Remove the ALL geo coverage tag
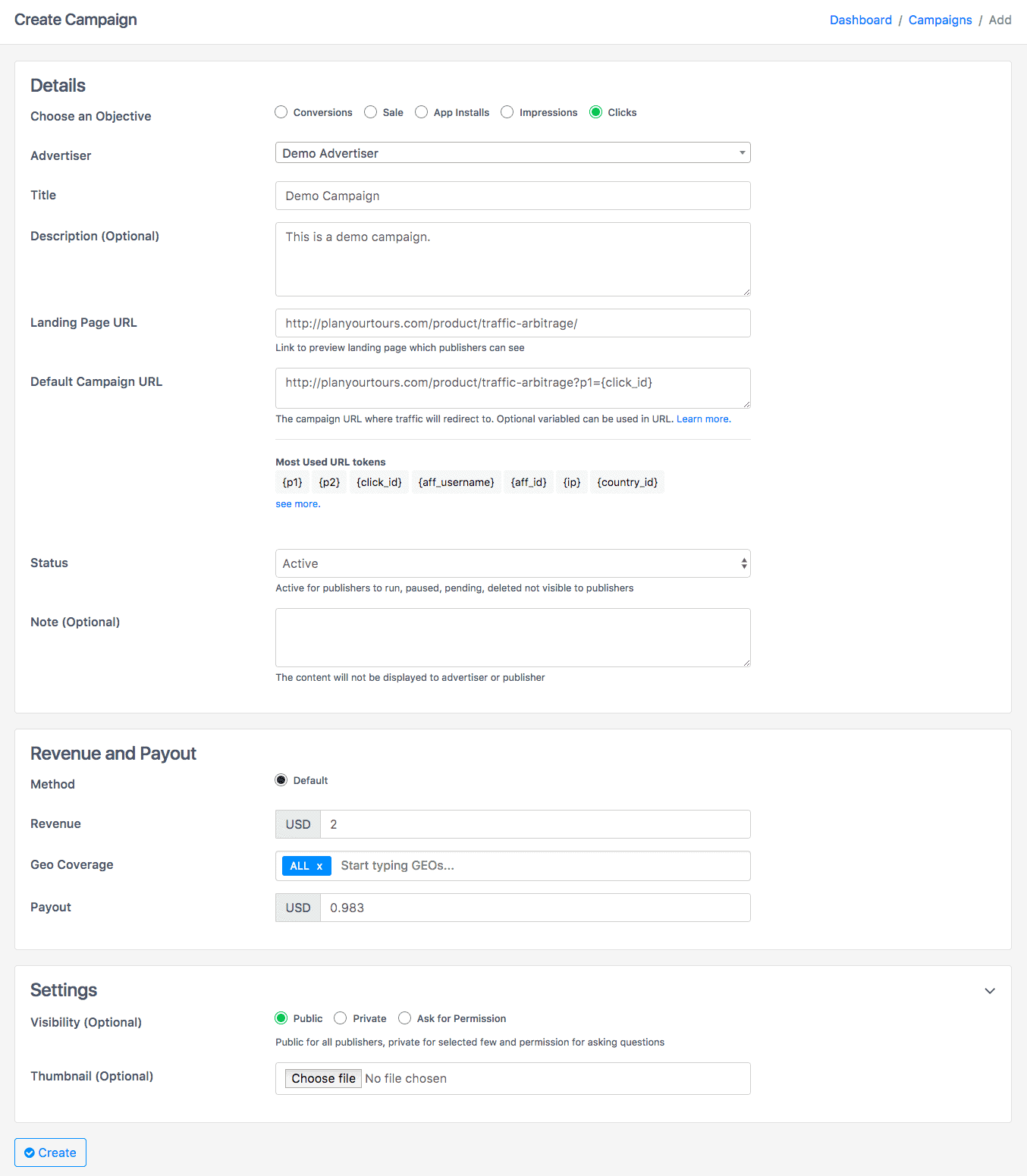 (x=319, y=866)
